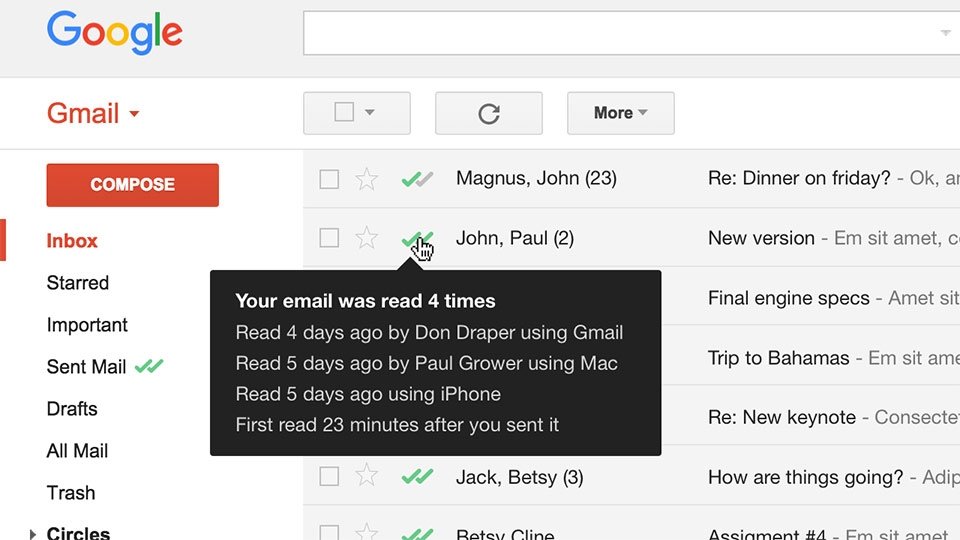Screen dimensions: 960x540
Task: Open the Trip to Bahamas email
Action: click(x=779, y=358)
